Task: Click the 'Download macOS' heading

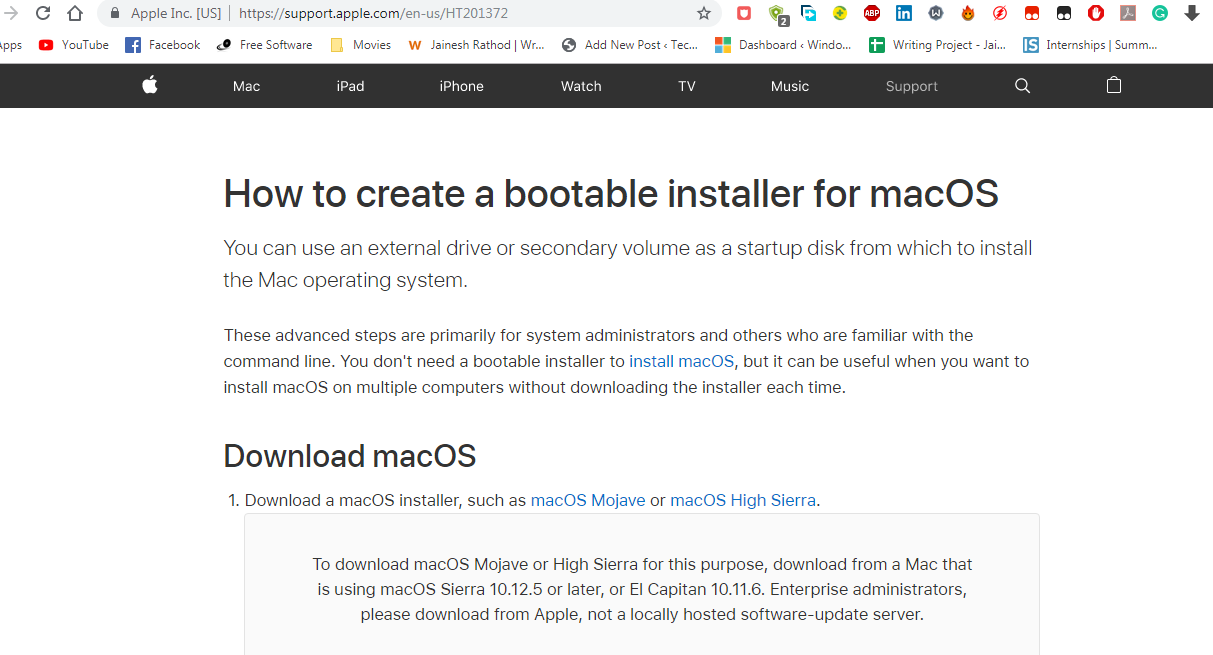Action: coord(350,456)
